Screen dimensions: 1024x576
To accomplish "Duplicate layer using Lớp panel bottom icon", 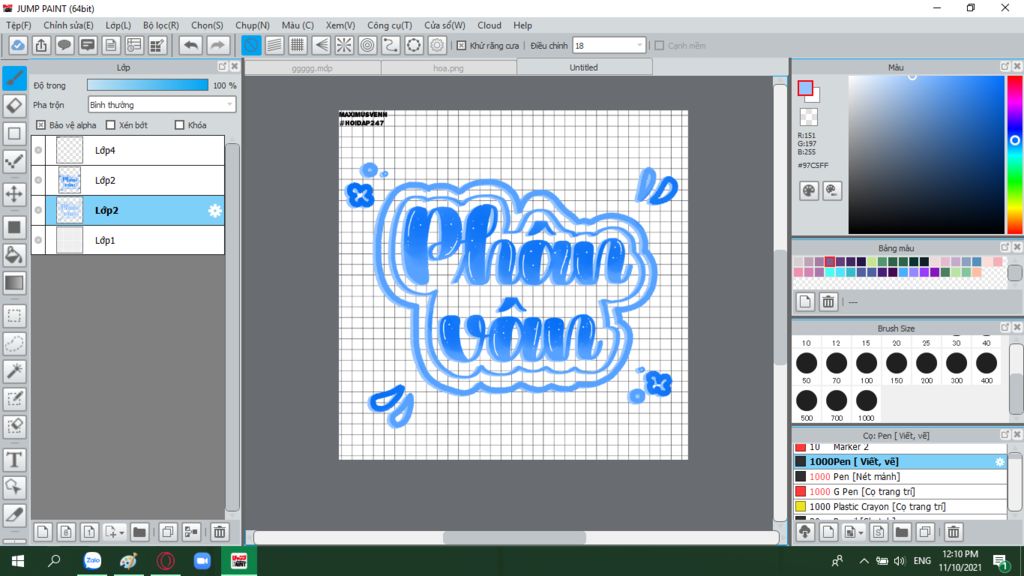I will pyautogui.click(x=167, y=532).
